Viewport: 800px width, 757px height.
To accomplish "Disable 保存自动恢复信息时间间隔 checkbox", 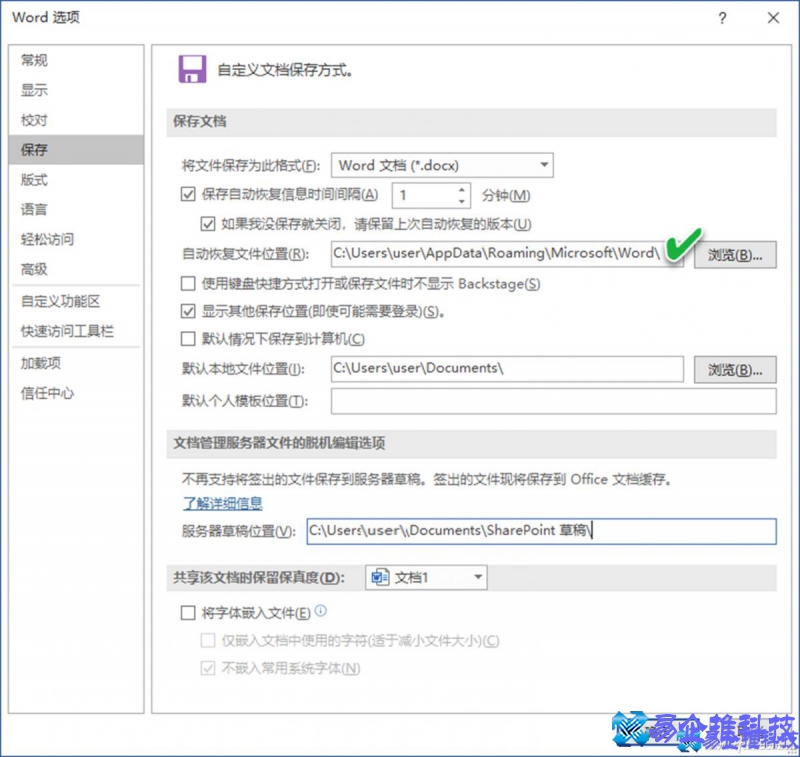I will tap(188, 194).
